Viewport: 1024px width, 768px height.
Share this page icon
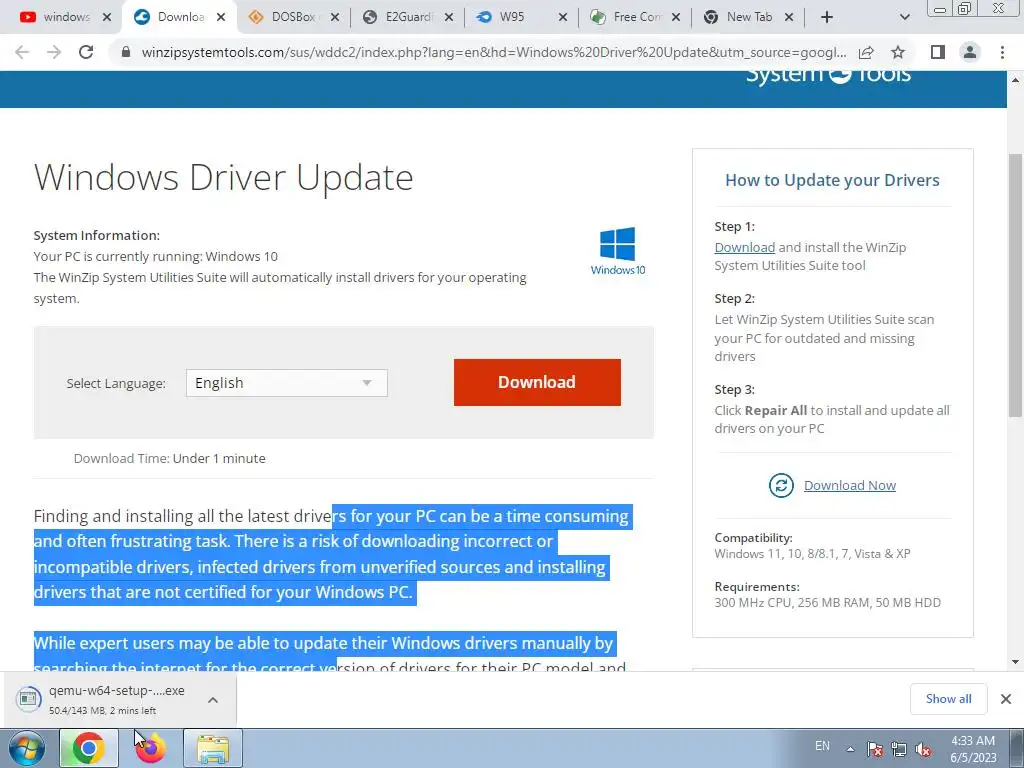pyautogui.click(x=866, y=52)
